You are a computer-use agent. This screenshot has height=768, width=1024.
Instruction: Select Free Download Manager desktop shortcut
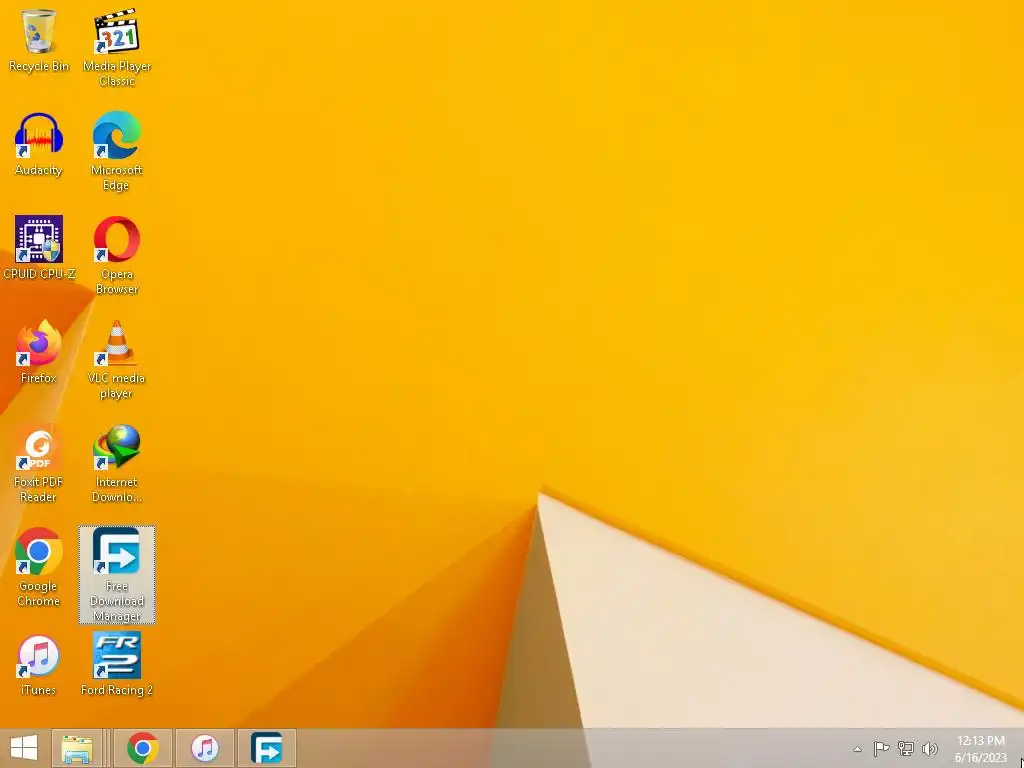coord(117,574)
